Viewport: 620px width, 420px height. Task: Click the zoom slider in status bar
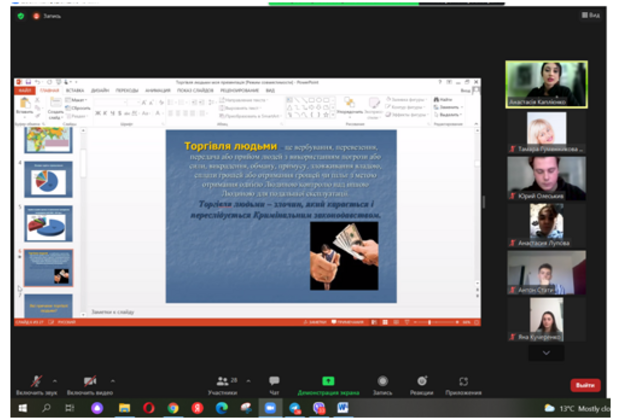435,322
